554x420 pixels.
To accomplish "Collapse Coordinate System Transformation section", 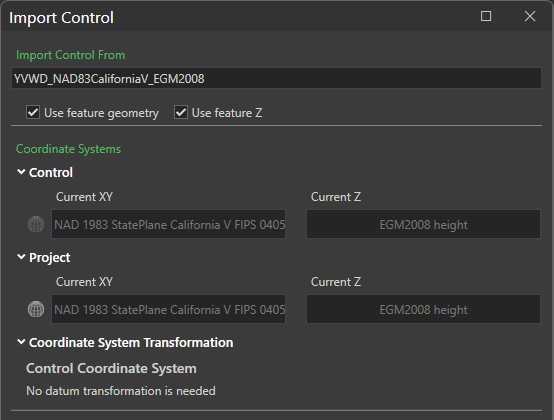I will pyautogui.click(x=21, y=342).
